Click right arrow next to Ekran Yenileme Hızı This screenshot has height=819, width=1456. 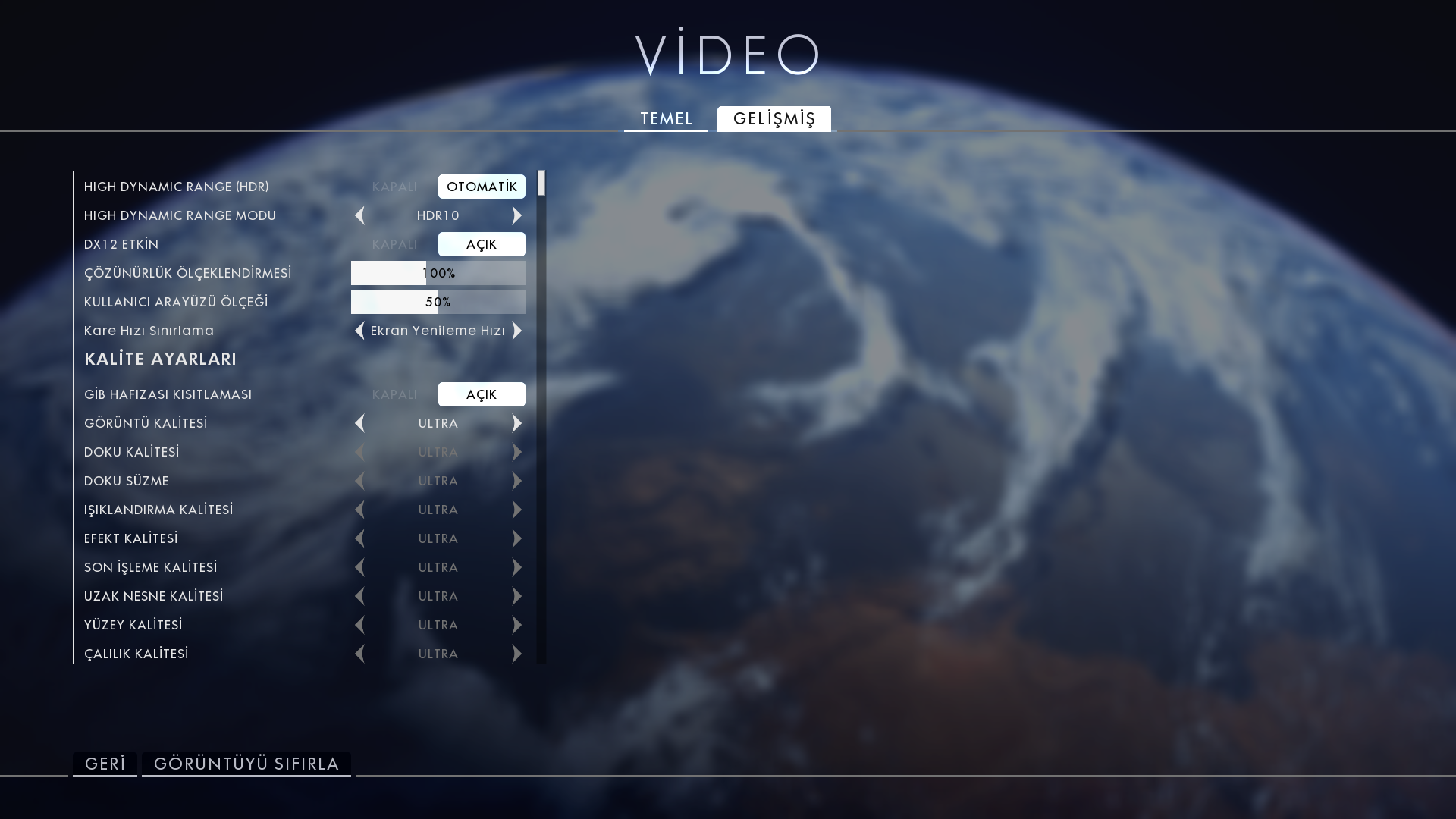click(x=517, y=331)
